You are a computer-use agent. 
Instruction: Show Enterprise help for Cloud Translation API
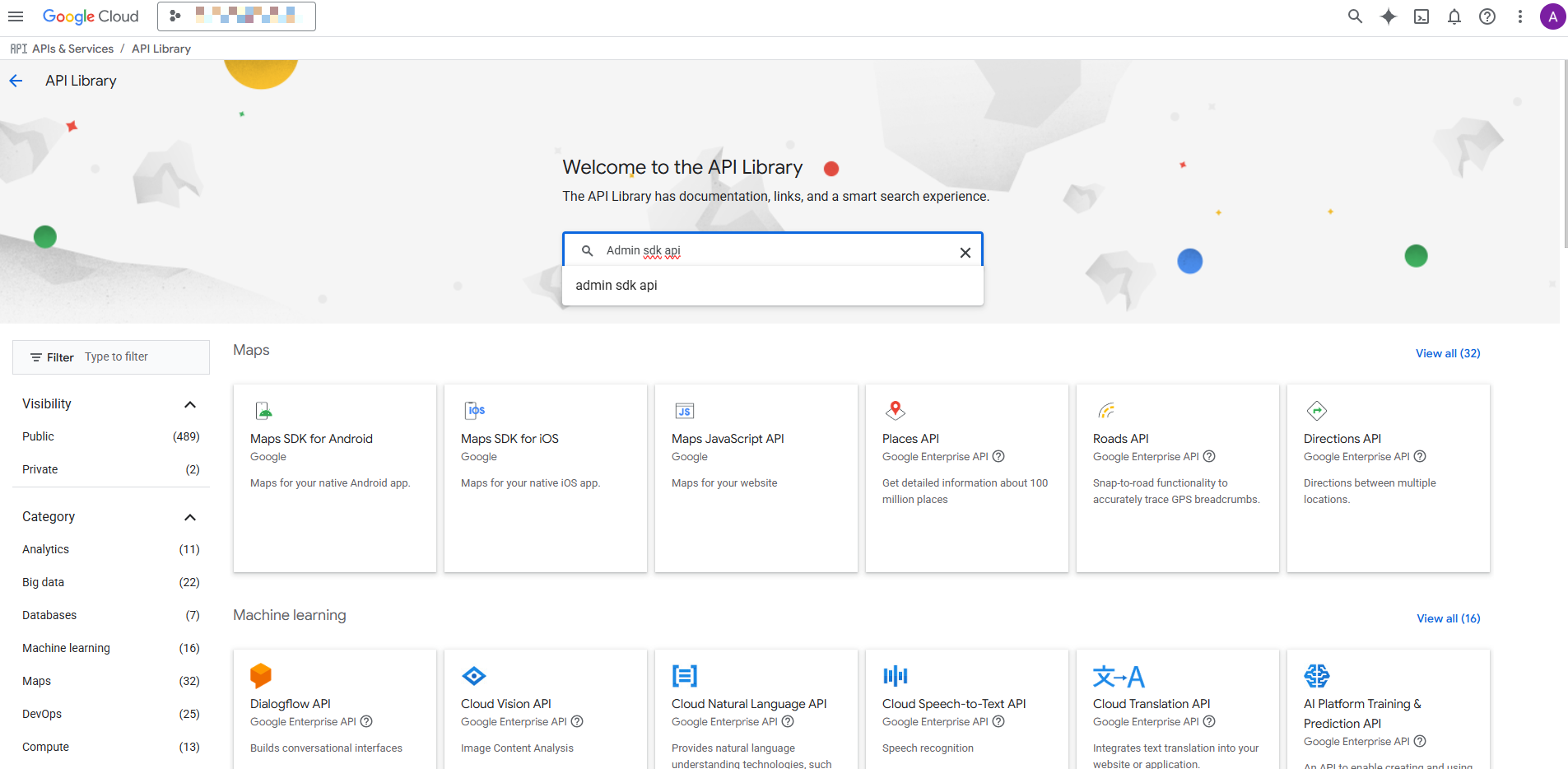(1209, 721)
